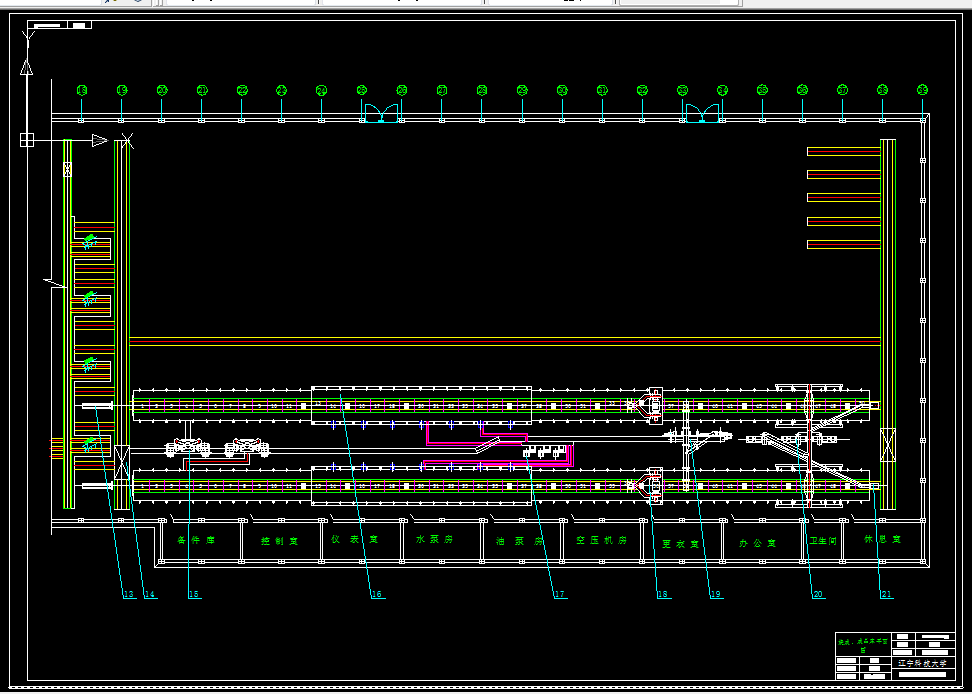Click the 更衣室 room label
Screen dimensions: 972x694
[681, 544]
